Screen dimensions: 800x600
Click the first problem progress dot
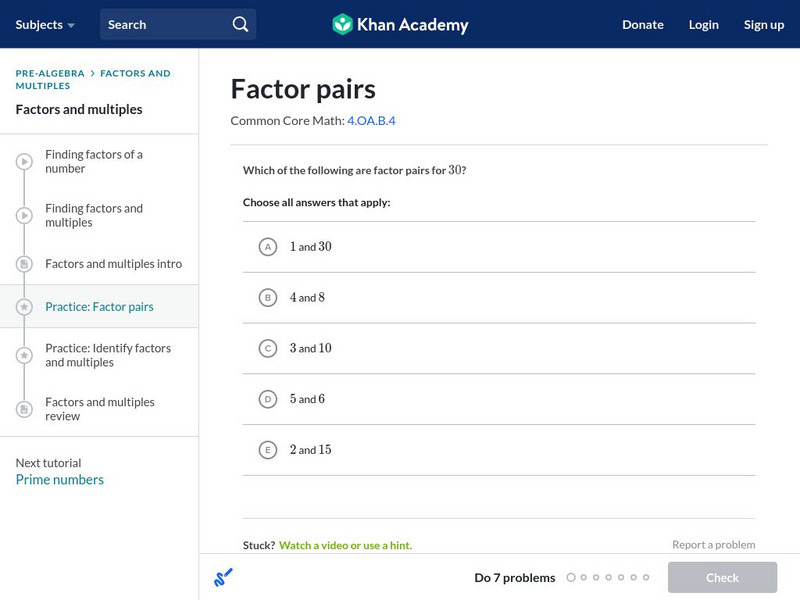coord(571,578)
